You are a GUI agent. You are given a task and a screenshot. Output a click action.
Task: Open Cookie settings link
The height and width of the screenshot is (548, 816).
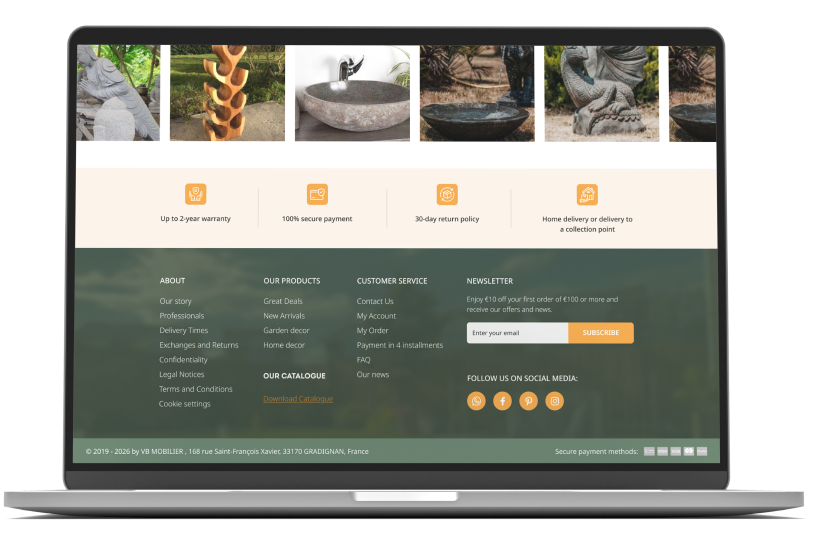185,404
